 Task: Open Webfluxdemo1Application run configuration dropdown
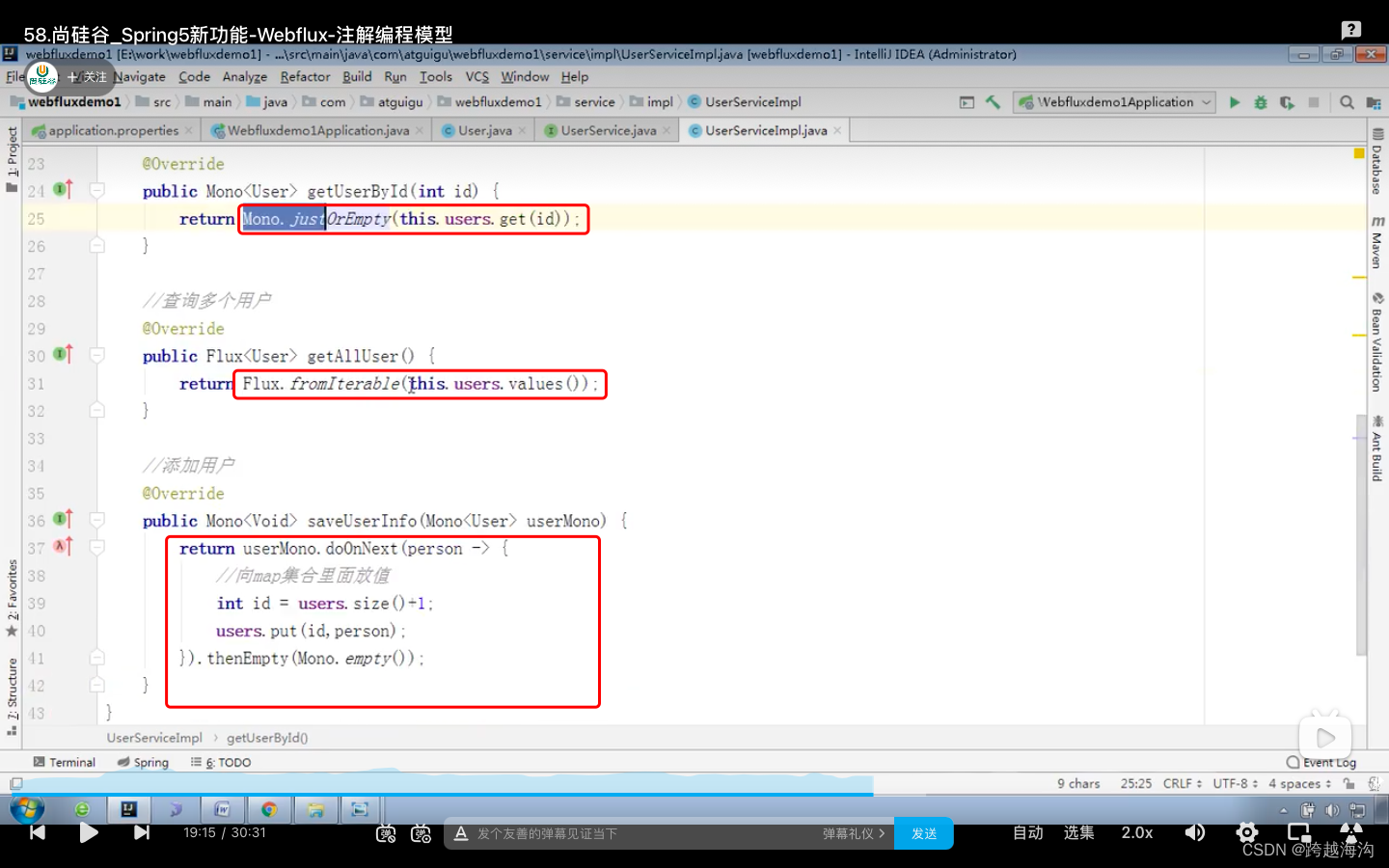tap(1113, 102)
